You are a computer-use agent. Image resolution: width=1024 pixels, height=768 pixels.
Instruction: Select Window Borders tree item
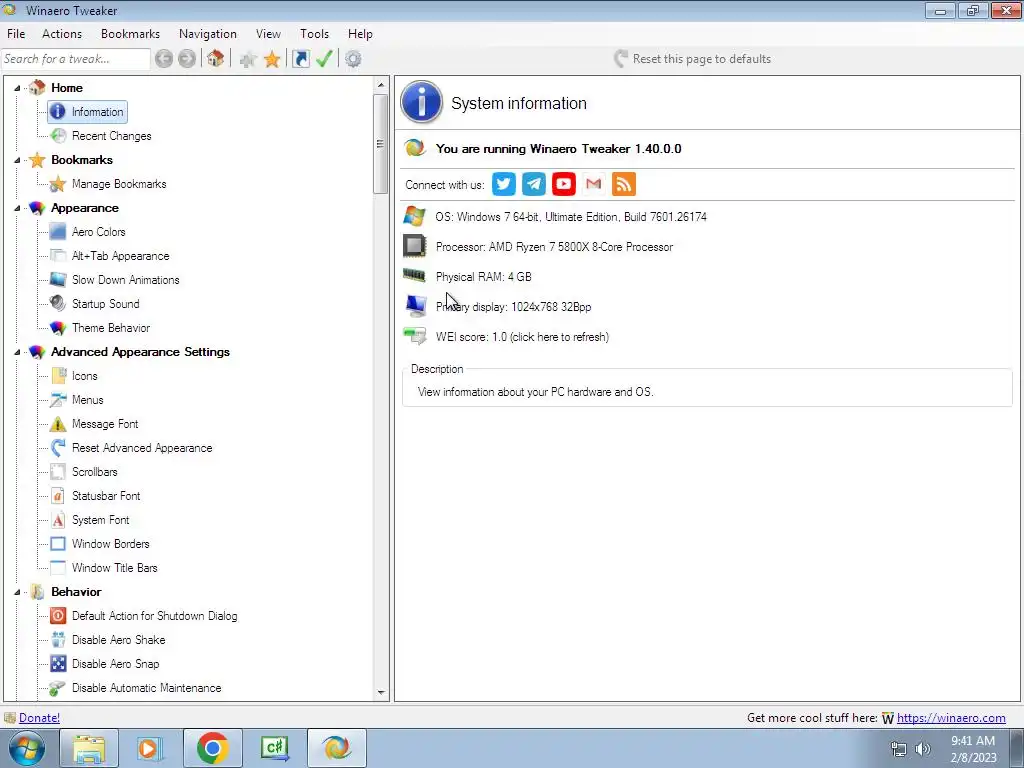110,543
